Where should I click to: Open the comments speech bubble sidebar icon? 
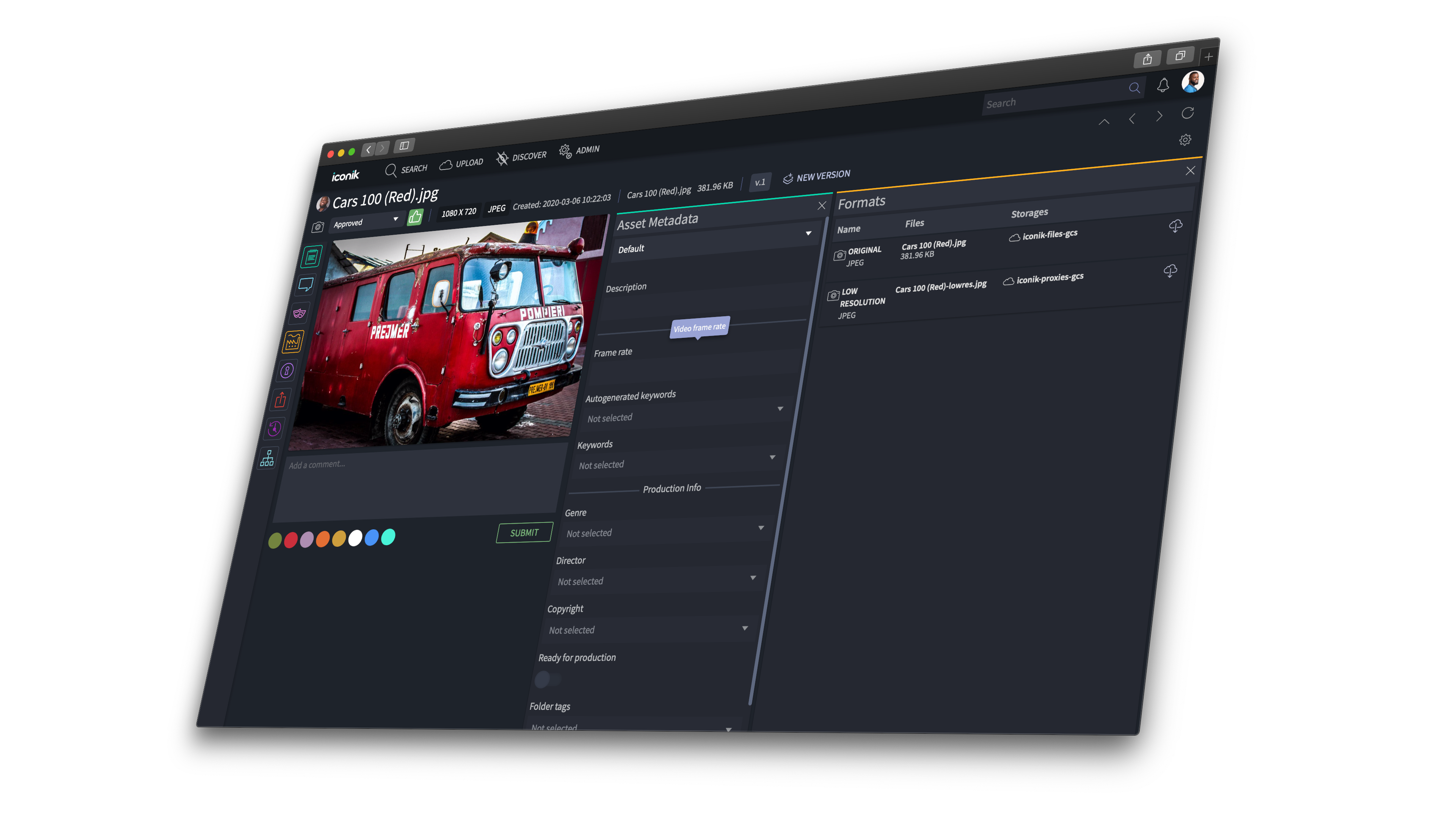tap(306, 284)
